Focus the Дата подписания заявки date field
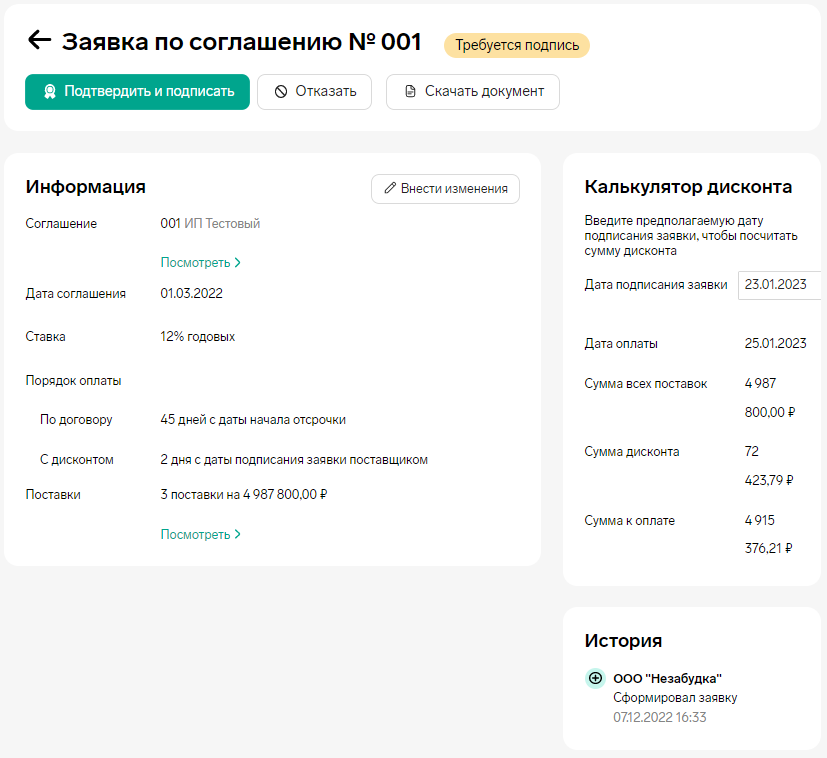Viewport: 827px width, 758px height. click(x=780, y=285)
